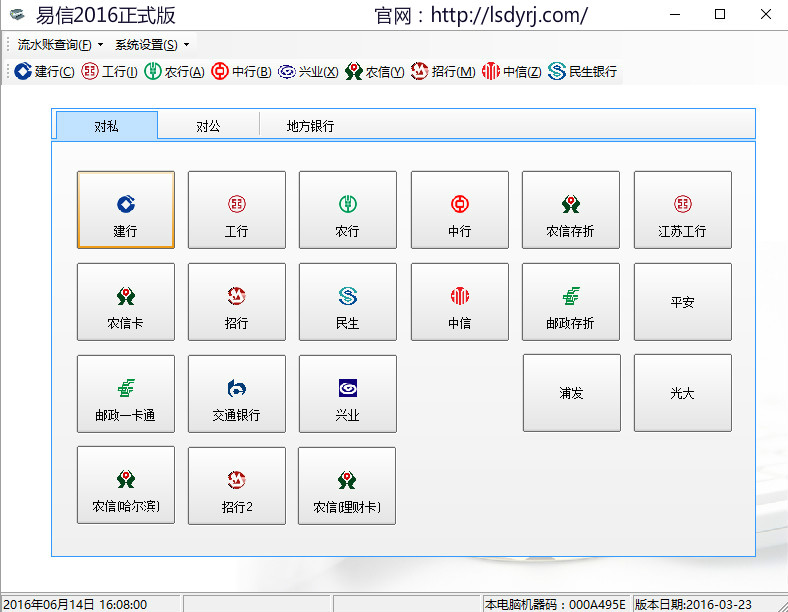Close the 易信2016 window
Screen dimensions: 788x612
(x=765, y=15)
